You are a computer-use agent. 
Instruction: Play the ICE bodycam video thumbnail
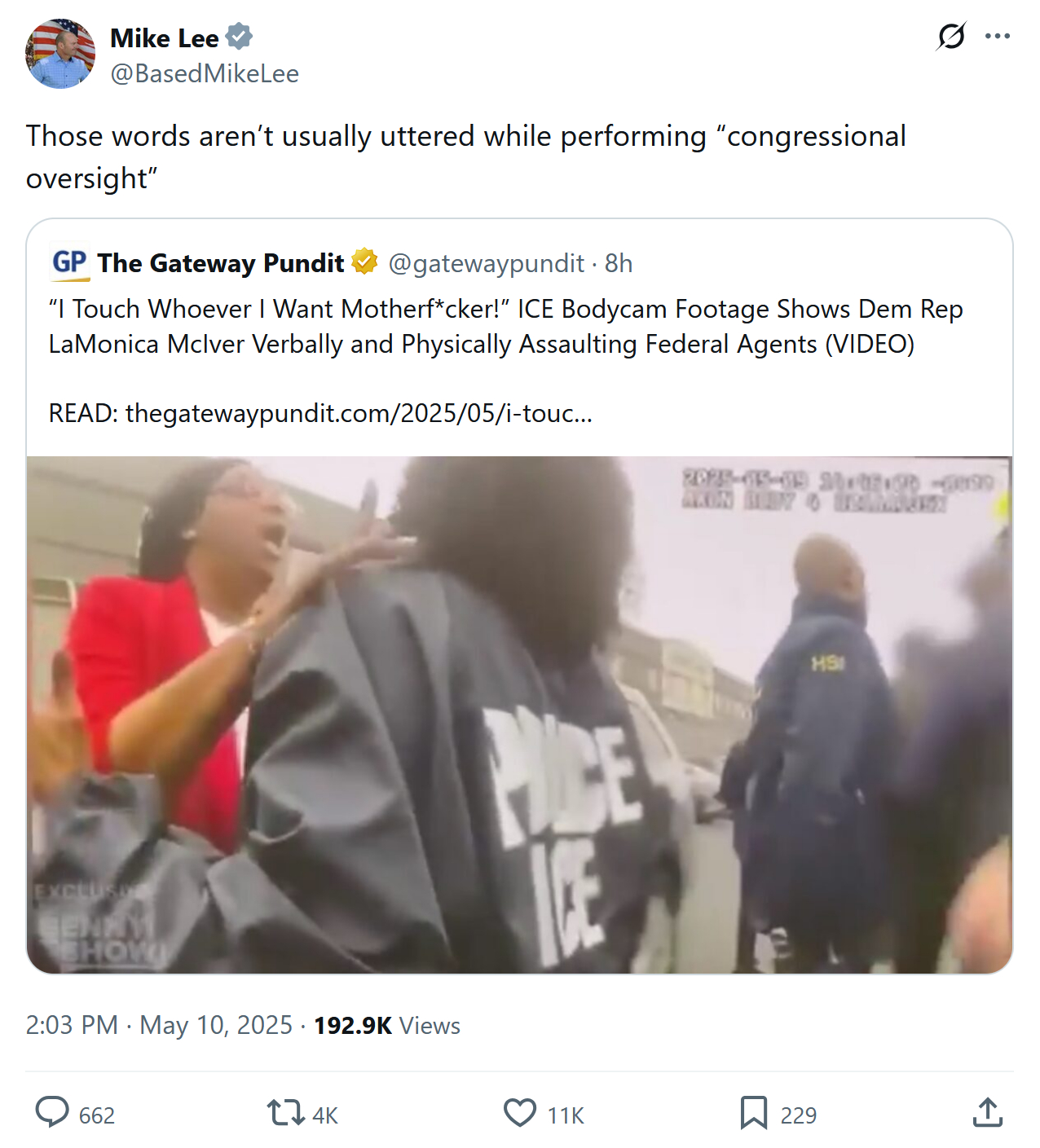pos(520,715)
